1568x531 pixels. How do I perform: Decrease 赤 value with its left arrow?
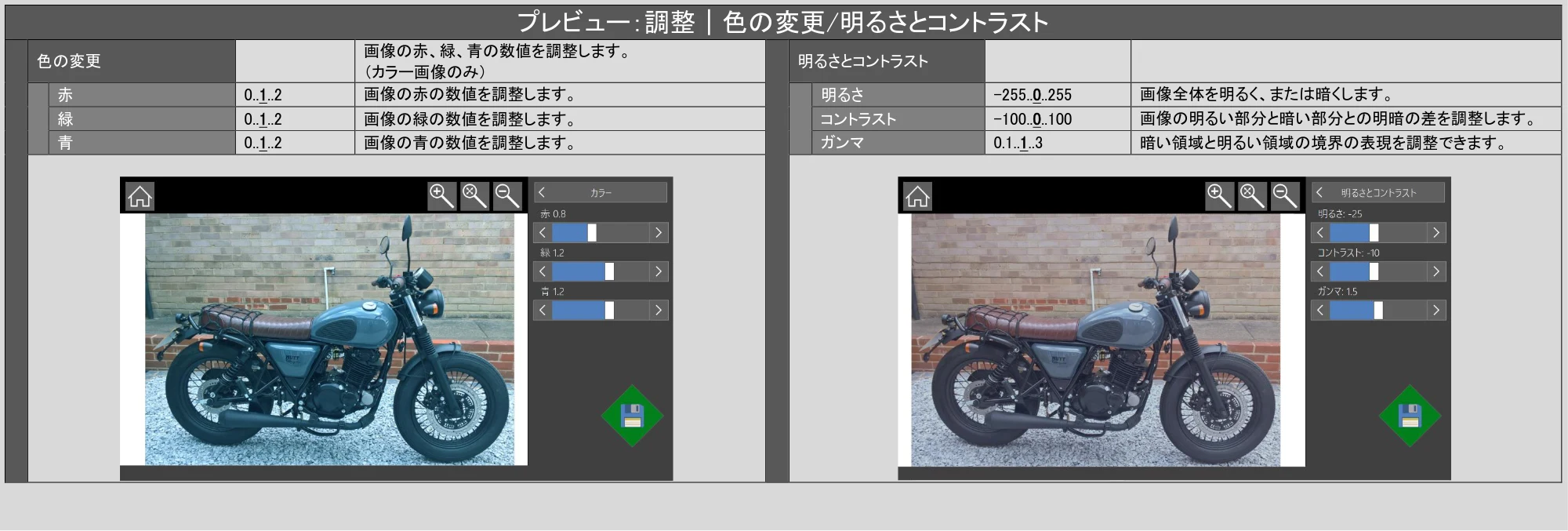[543, 233]
